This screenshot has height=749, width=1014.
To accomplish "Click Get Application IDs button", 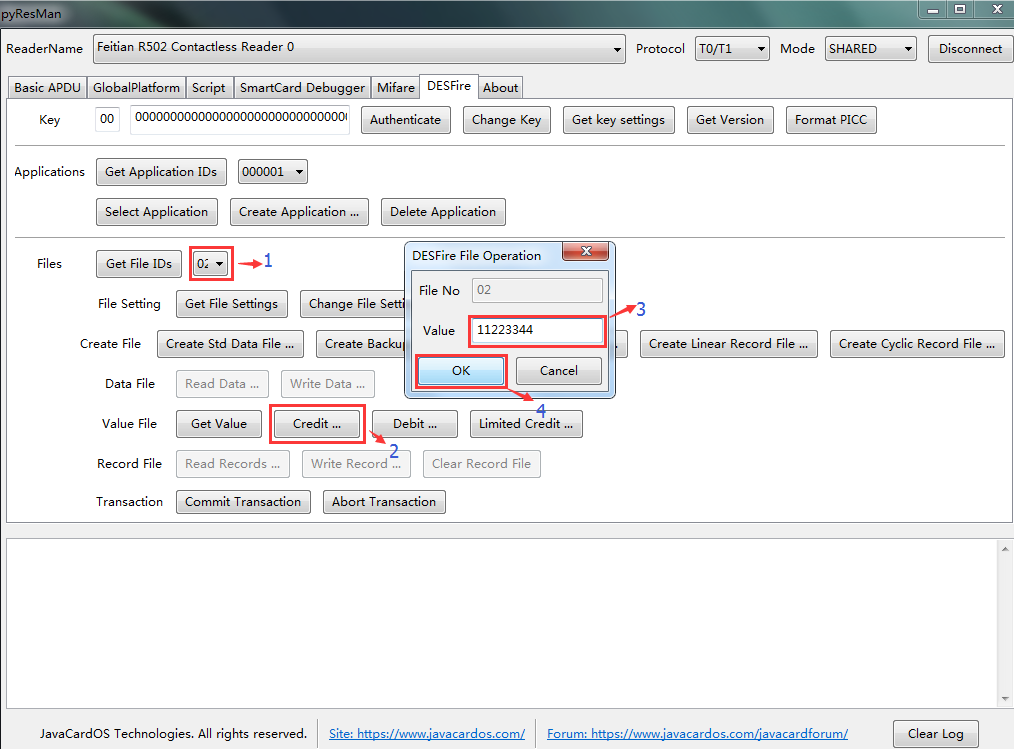I will [161, 172].
